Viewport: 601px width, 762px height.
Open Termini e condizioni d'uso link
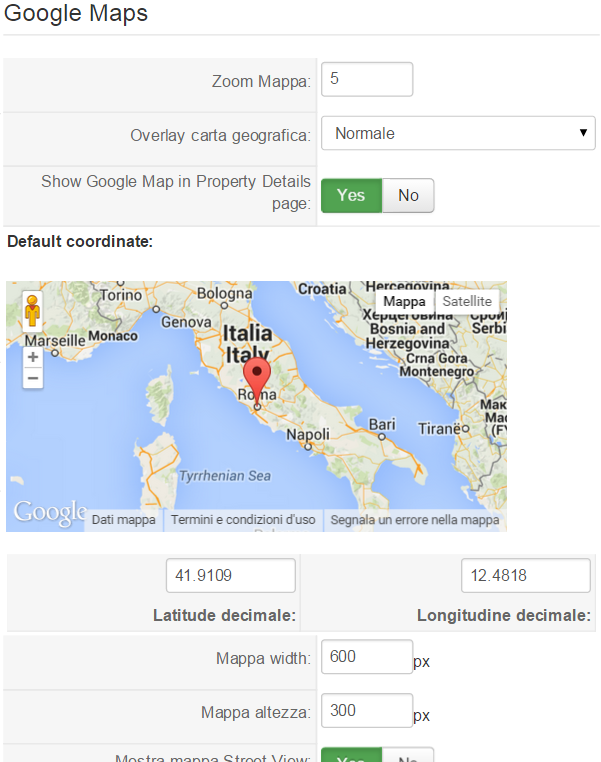[x=243, y=520]
